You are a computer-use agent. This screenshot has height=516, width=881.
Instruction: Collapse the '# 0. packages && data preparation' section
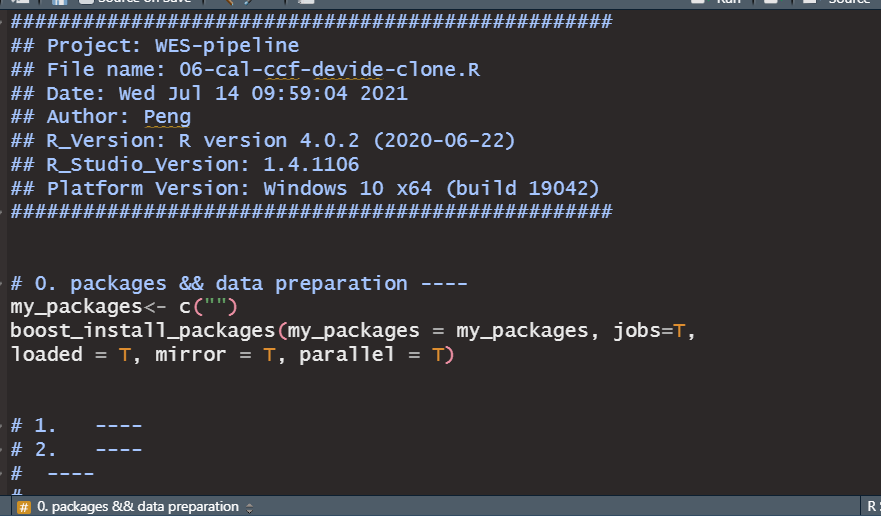coord(2,283)
